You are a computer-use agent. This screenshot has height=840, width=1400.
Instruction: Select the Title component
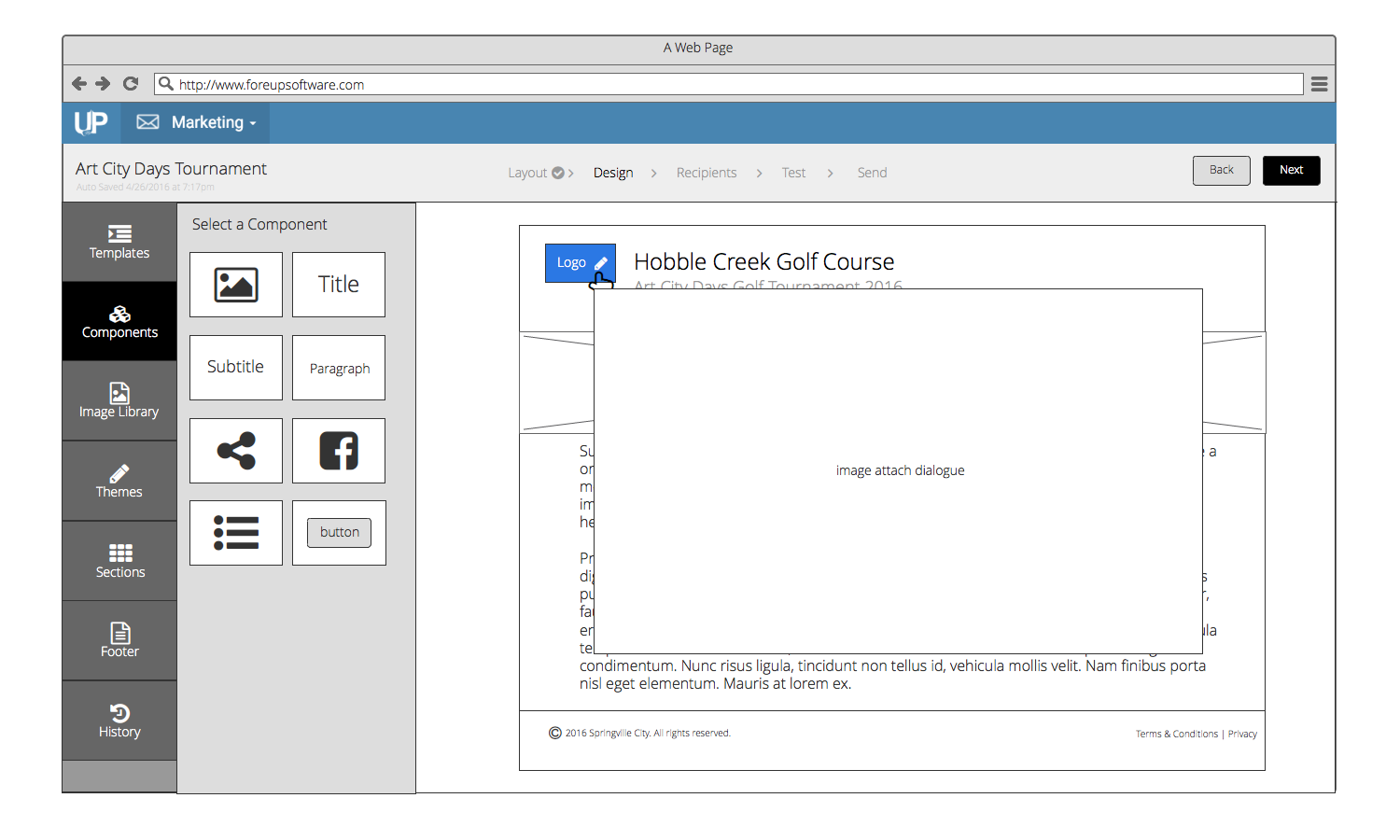pos(339,285)
